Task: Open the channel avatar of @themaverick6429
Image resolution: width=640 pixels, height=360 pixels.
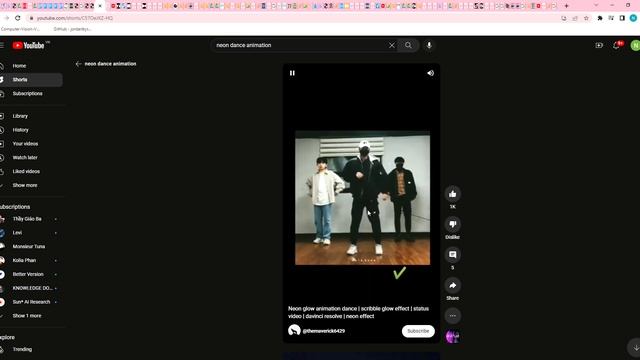Action: point(294,330)
